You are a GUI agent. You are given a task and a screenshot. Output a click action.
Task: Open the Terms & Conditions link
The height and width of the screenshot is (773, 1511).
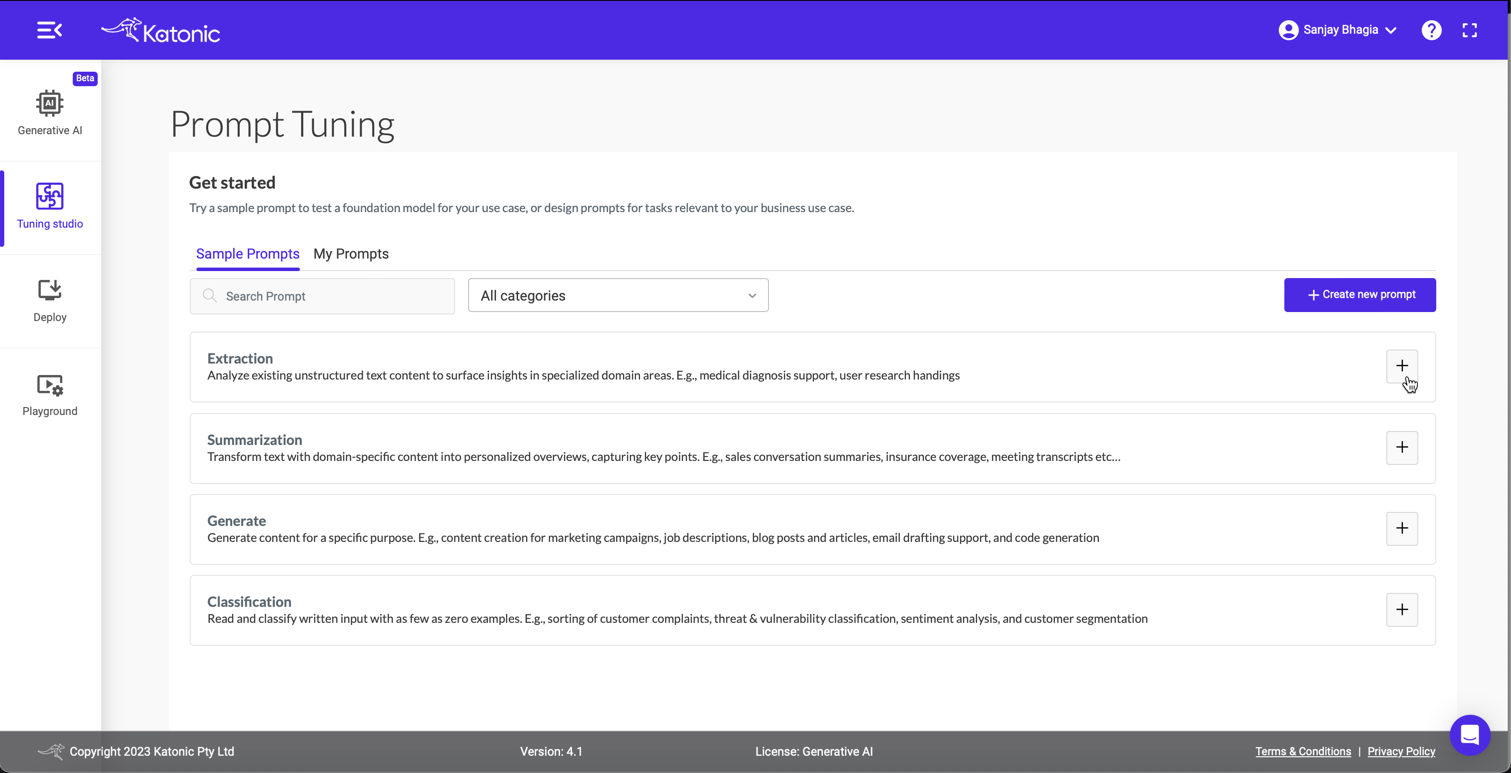tap(1303, 751)
